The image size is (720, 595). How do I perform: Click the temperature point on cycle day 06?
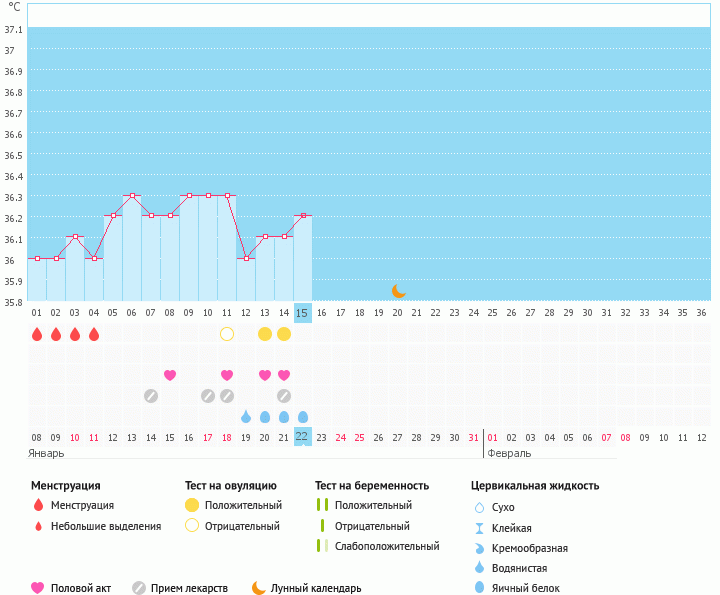132,195
